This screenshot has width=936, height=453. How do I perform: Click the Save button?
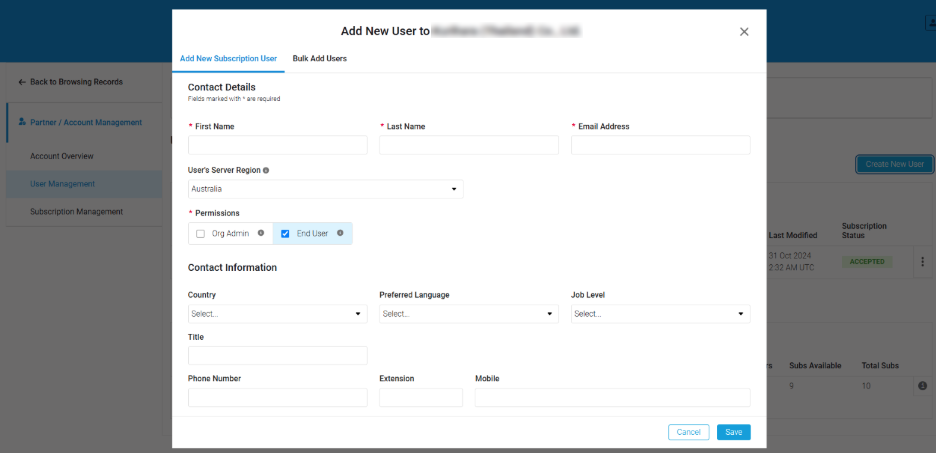pyautogui.click(x=733, y=432)
